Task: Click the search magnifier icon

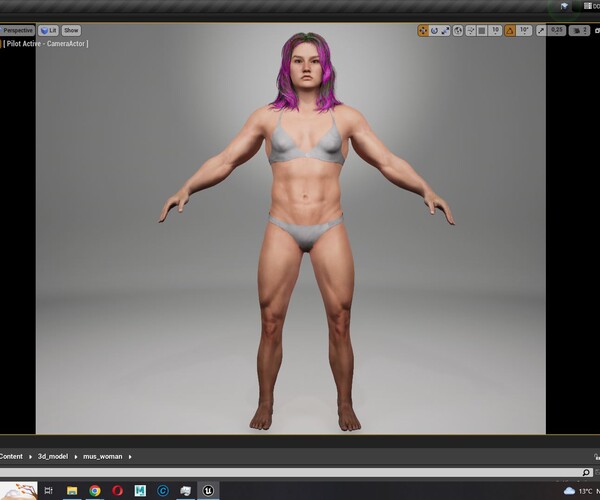Action: pos(586,472)
